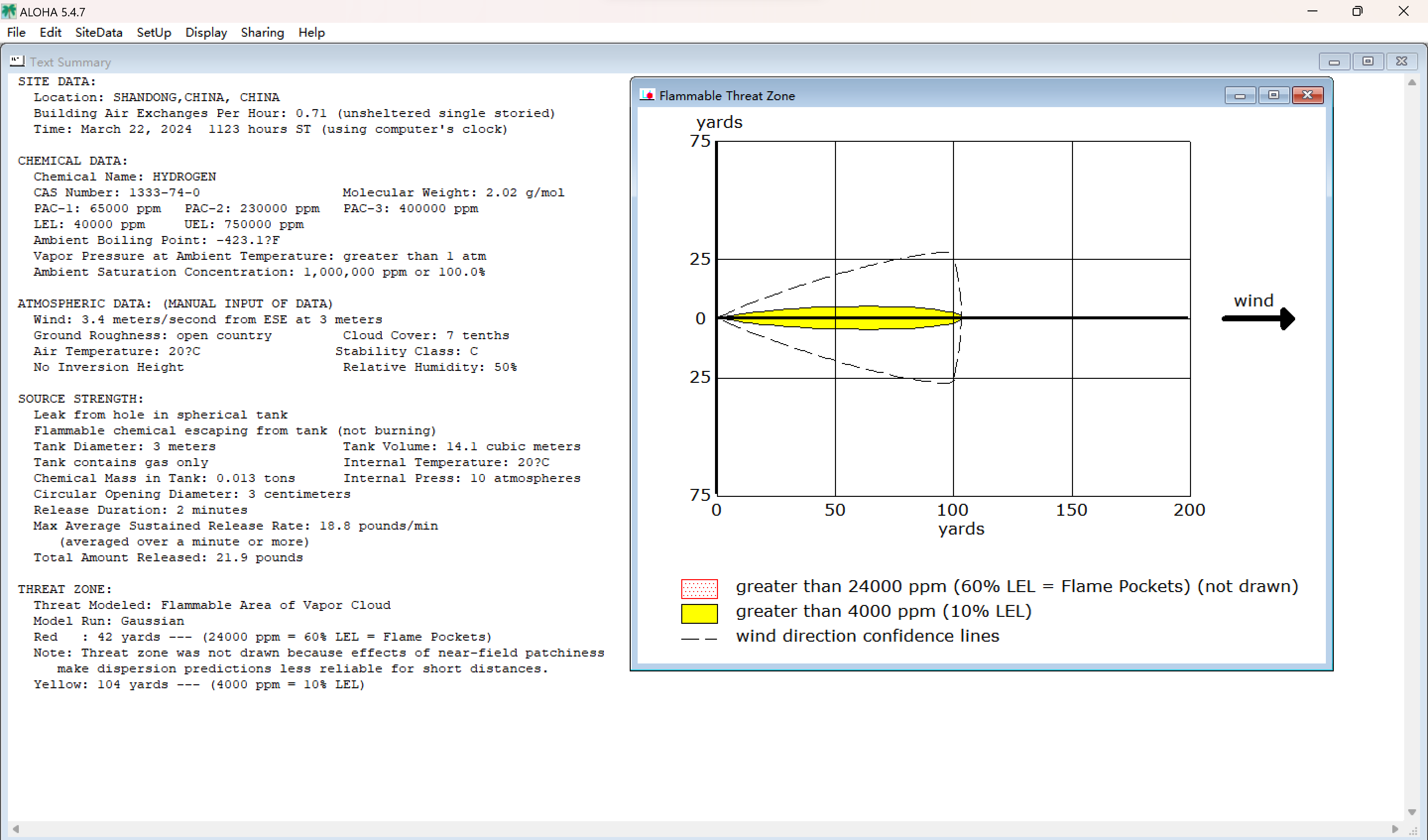This screenshot has width=1428, height=840.
Task: Click 'Max Average Sustained Release Rate' line
Action: point(236,526)
